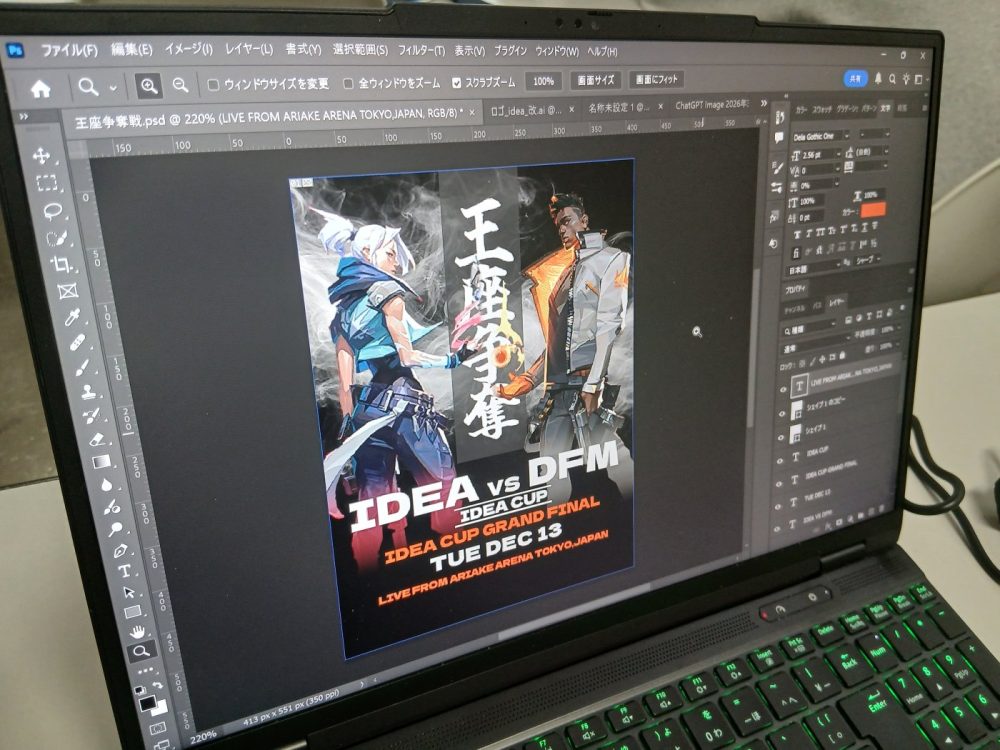Enable 全ウィンドウをズーム checkbox
The height and width of the screenshot is (750, 1000).
[x=348, y=83]
